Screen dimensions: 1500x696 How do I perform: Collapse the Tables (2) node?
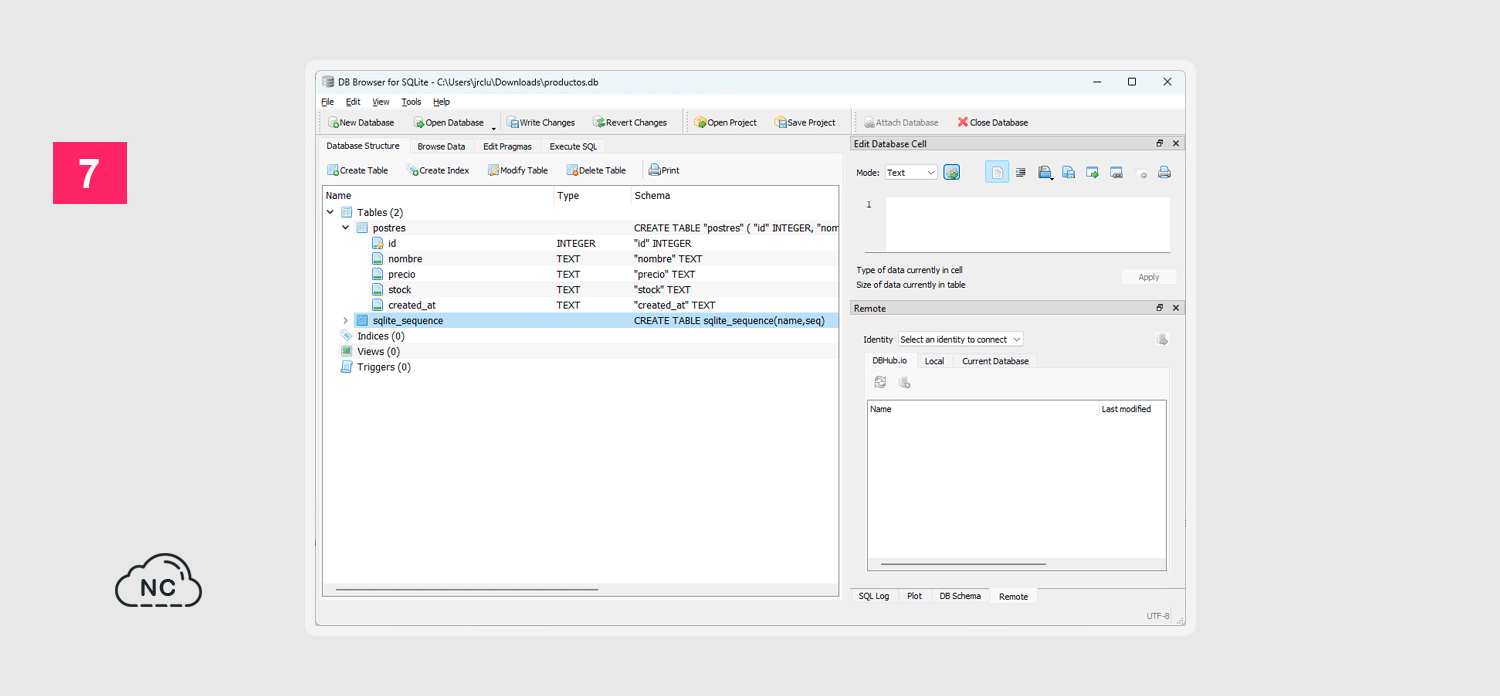tap(330, 212)
